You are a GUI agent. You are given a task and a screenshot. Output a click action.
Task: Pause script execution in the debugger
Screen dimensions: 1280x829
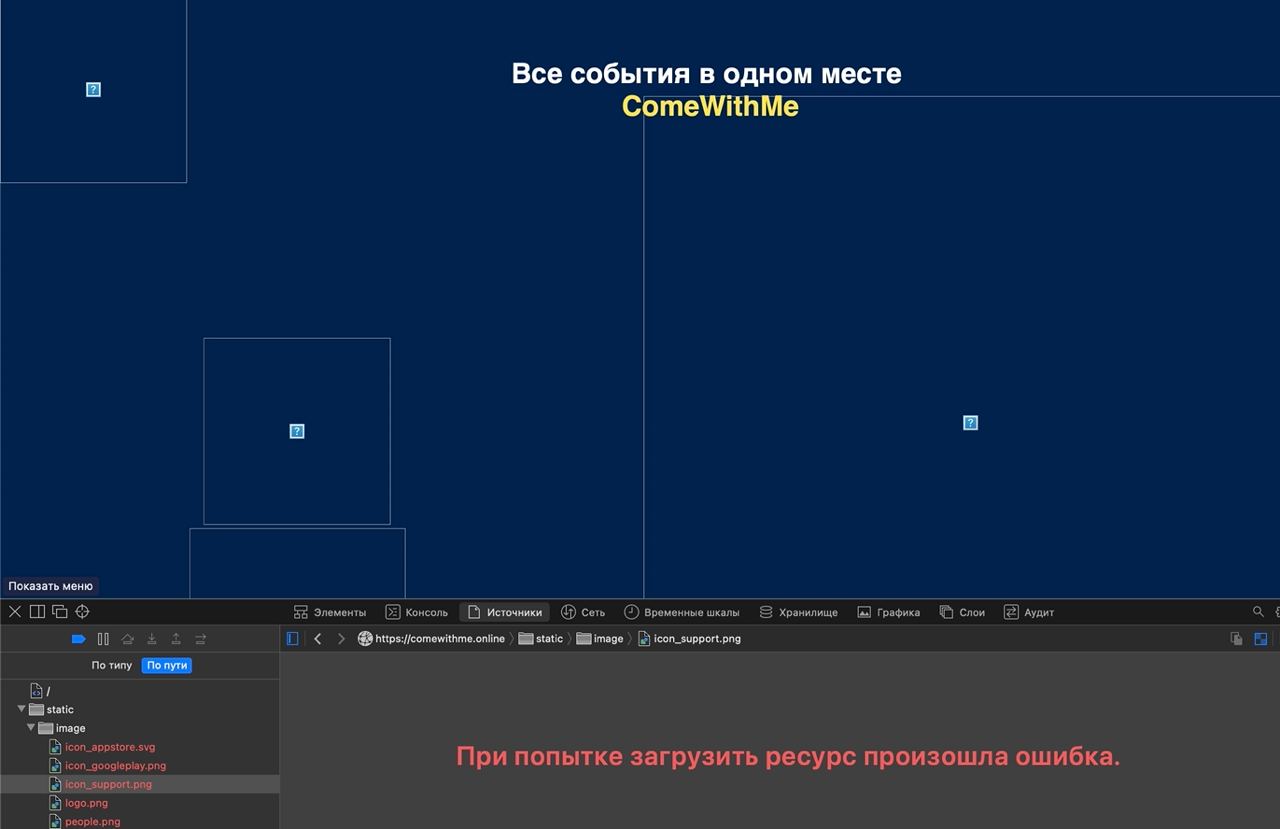(103, 639)
